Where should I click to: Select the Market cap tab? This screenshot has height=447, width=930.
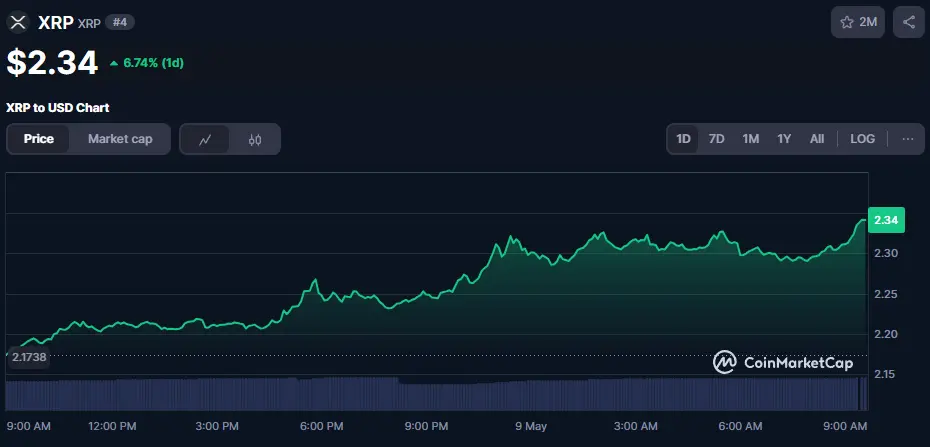coord(120,139)
